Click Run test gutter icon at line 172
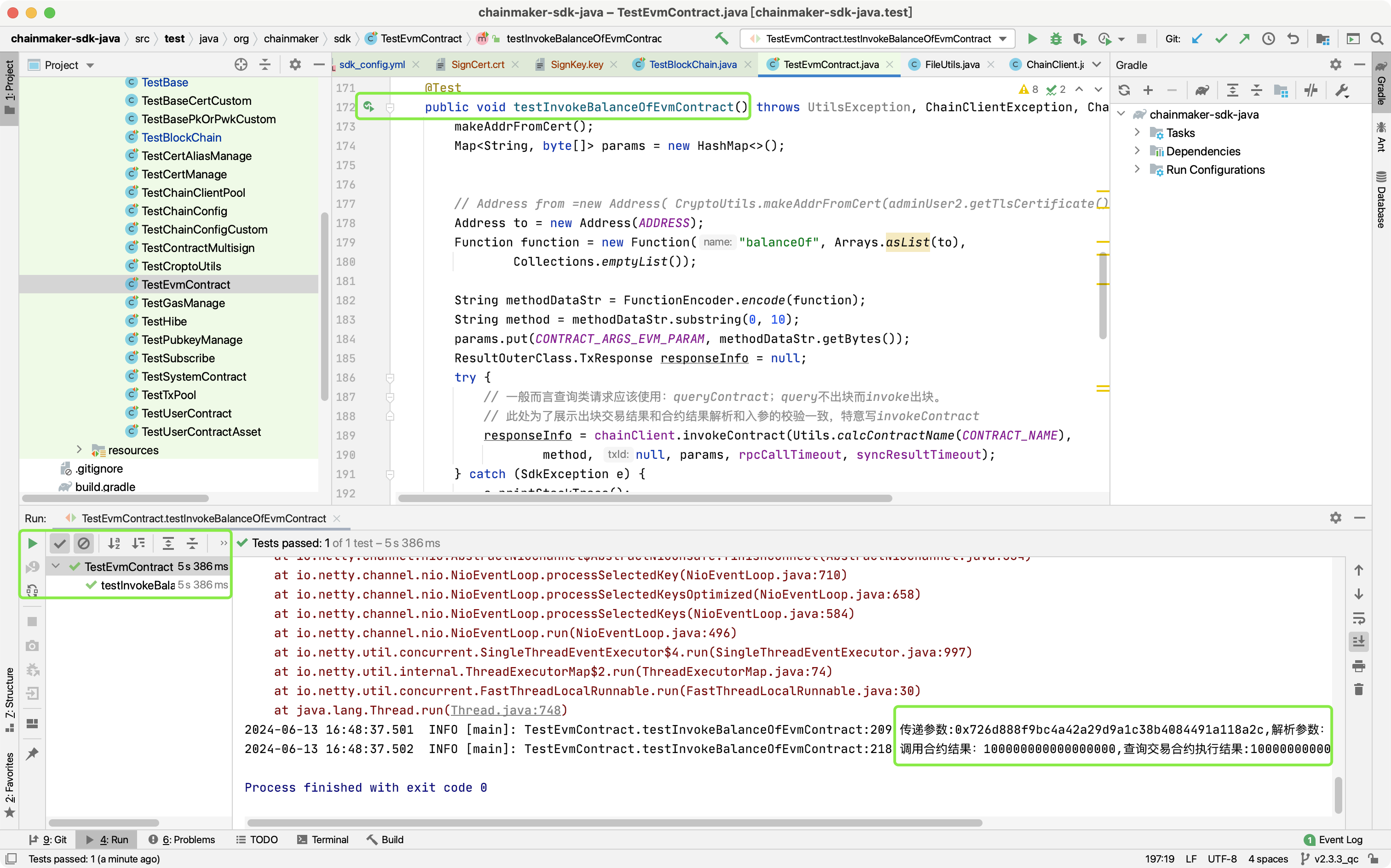 point(369,107)
